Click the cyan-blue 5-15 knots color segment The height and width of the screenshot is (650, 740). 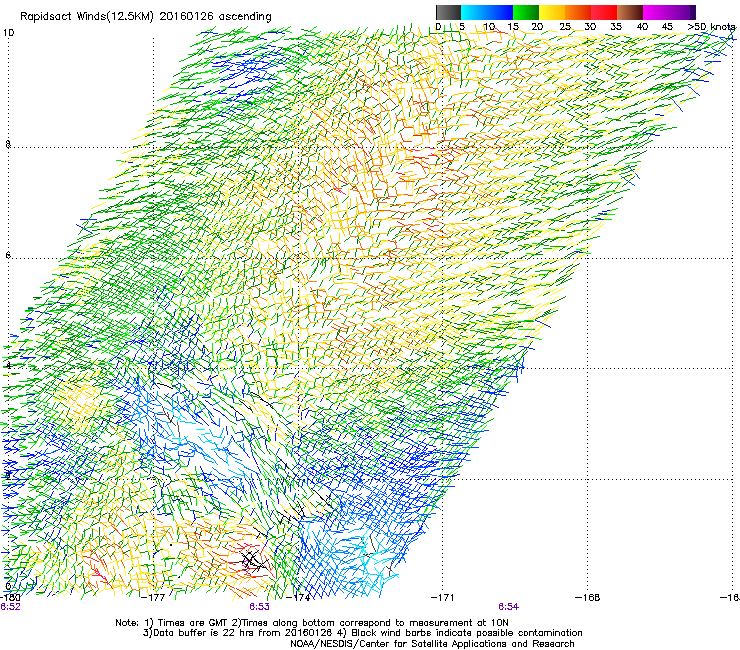[487, 12]
